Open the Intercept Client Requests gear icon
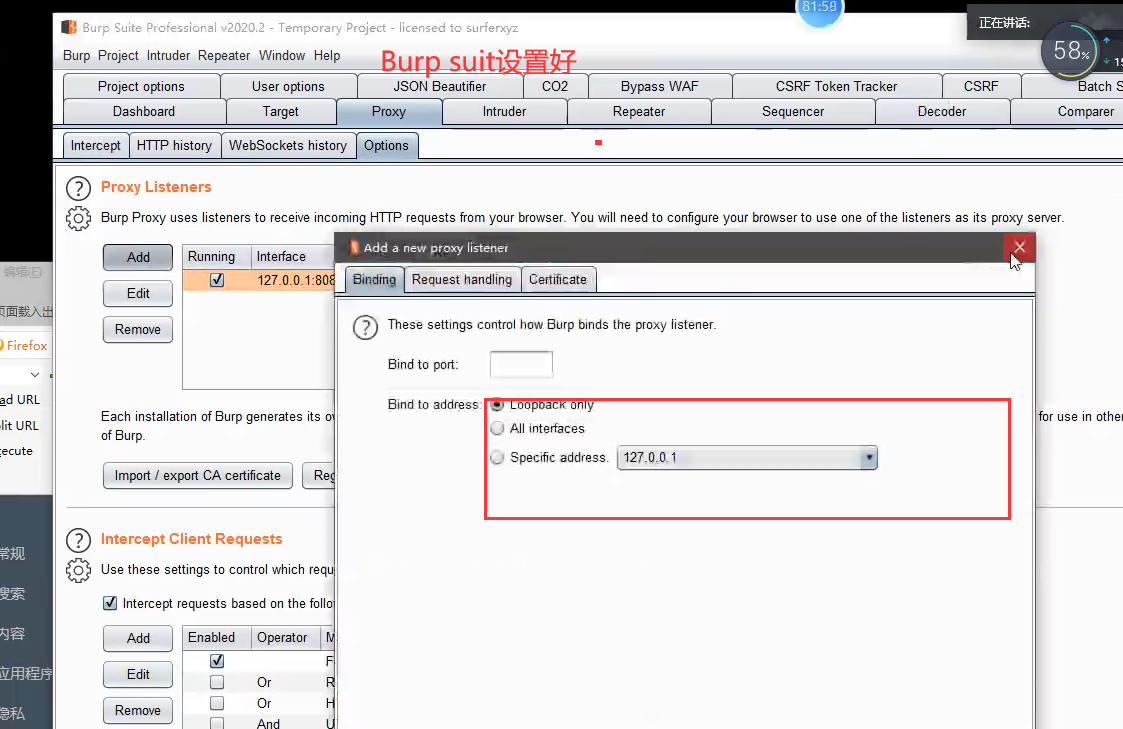The image size is (1123, 729). pyautogui.click(x=78, y=571)
